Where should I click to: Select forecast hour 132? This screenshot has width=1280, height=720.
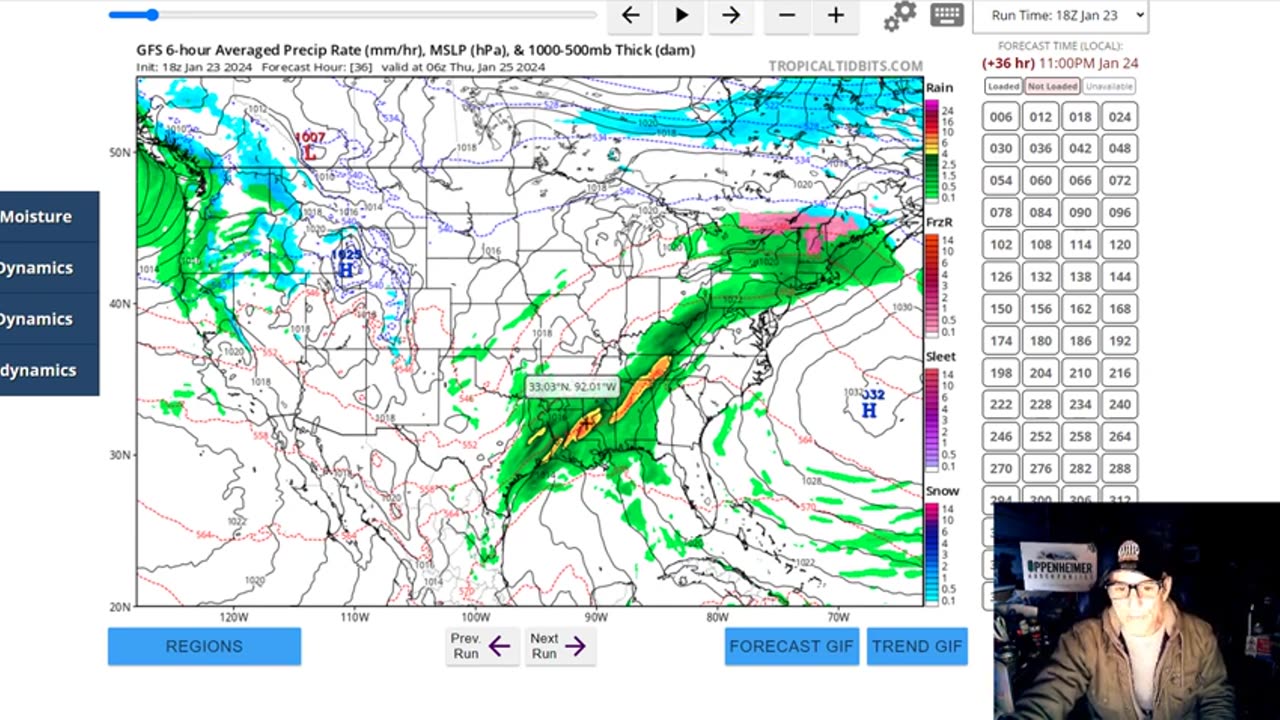click(1041, 277)
